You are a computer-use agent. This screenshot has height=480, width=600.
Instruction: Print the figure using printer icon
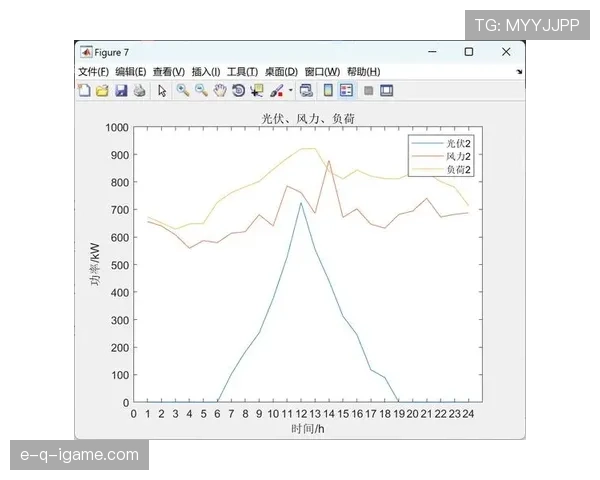139,90
